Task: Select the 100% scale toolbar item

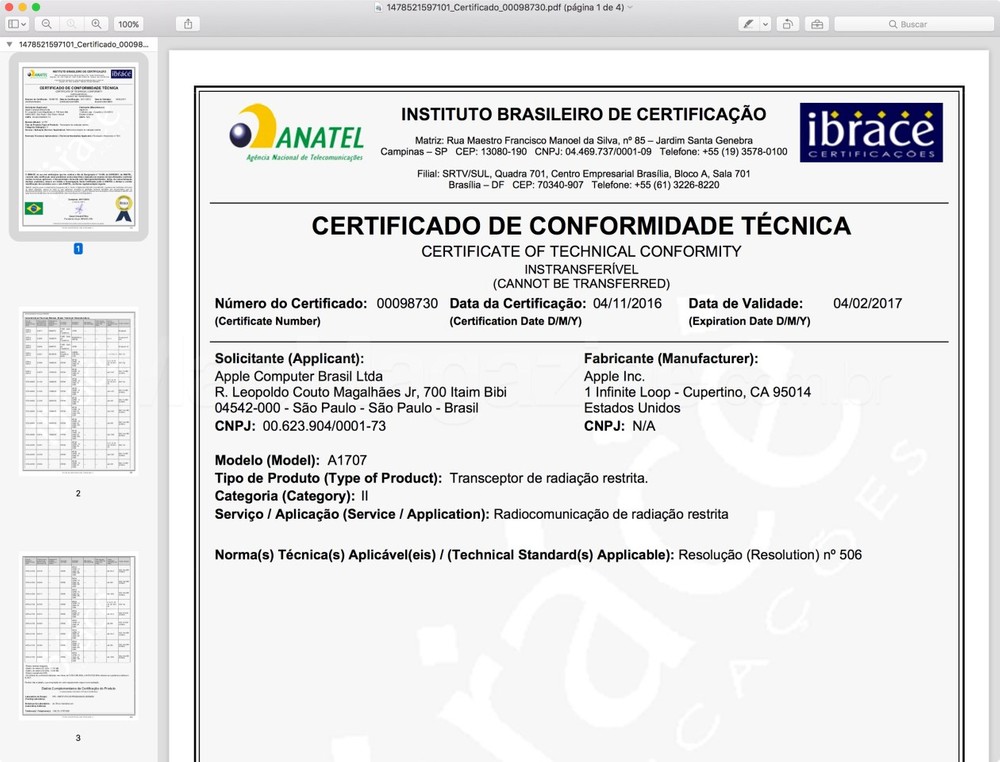Action: [128, 23]
